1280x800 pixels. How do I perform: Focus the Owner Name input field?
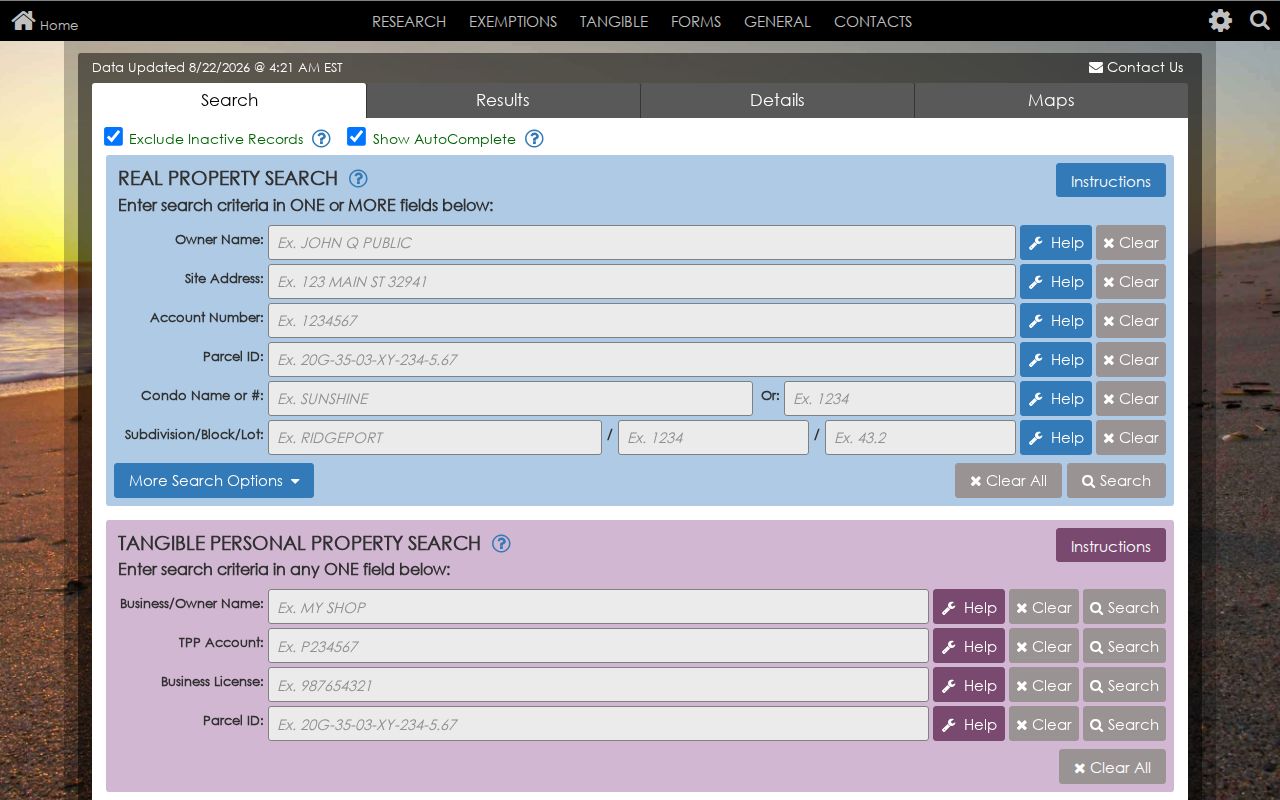(x=642, y=242)
